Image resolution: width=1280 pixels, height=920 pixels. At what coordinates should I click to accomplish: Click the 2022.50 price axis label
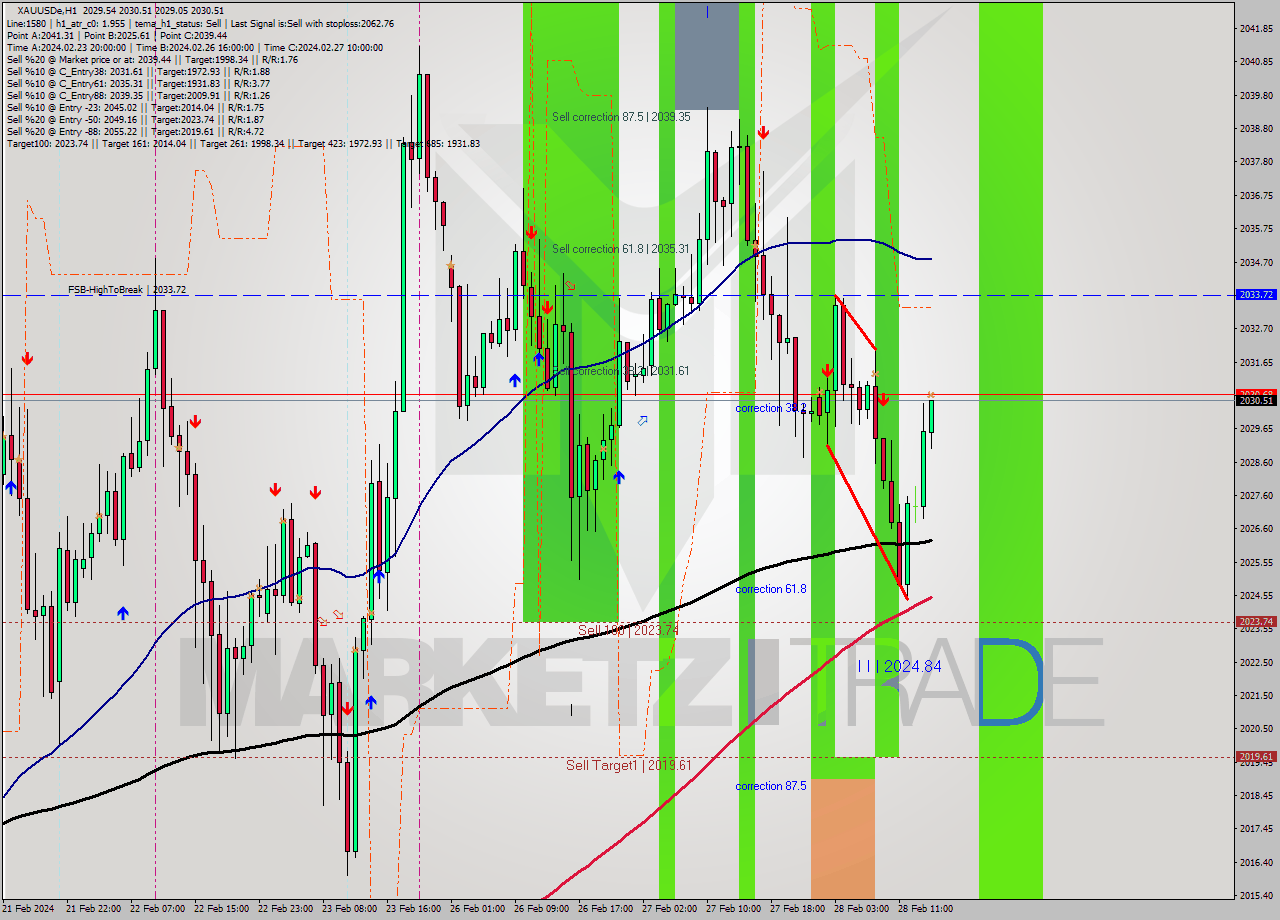[1257, 662]
